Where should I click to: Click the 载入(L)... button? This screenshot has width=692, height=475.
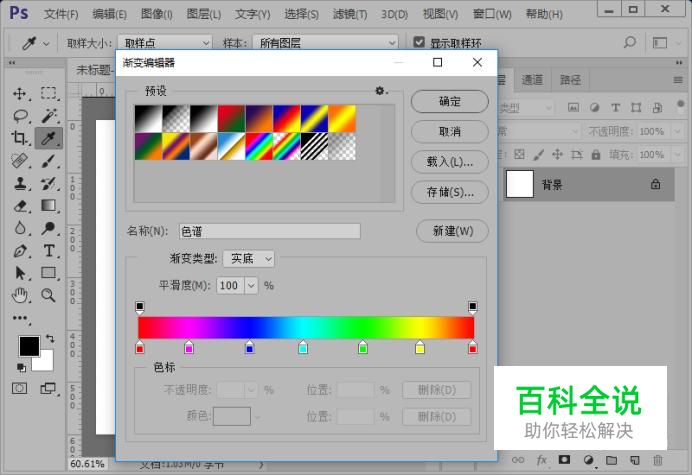(450, 162)
